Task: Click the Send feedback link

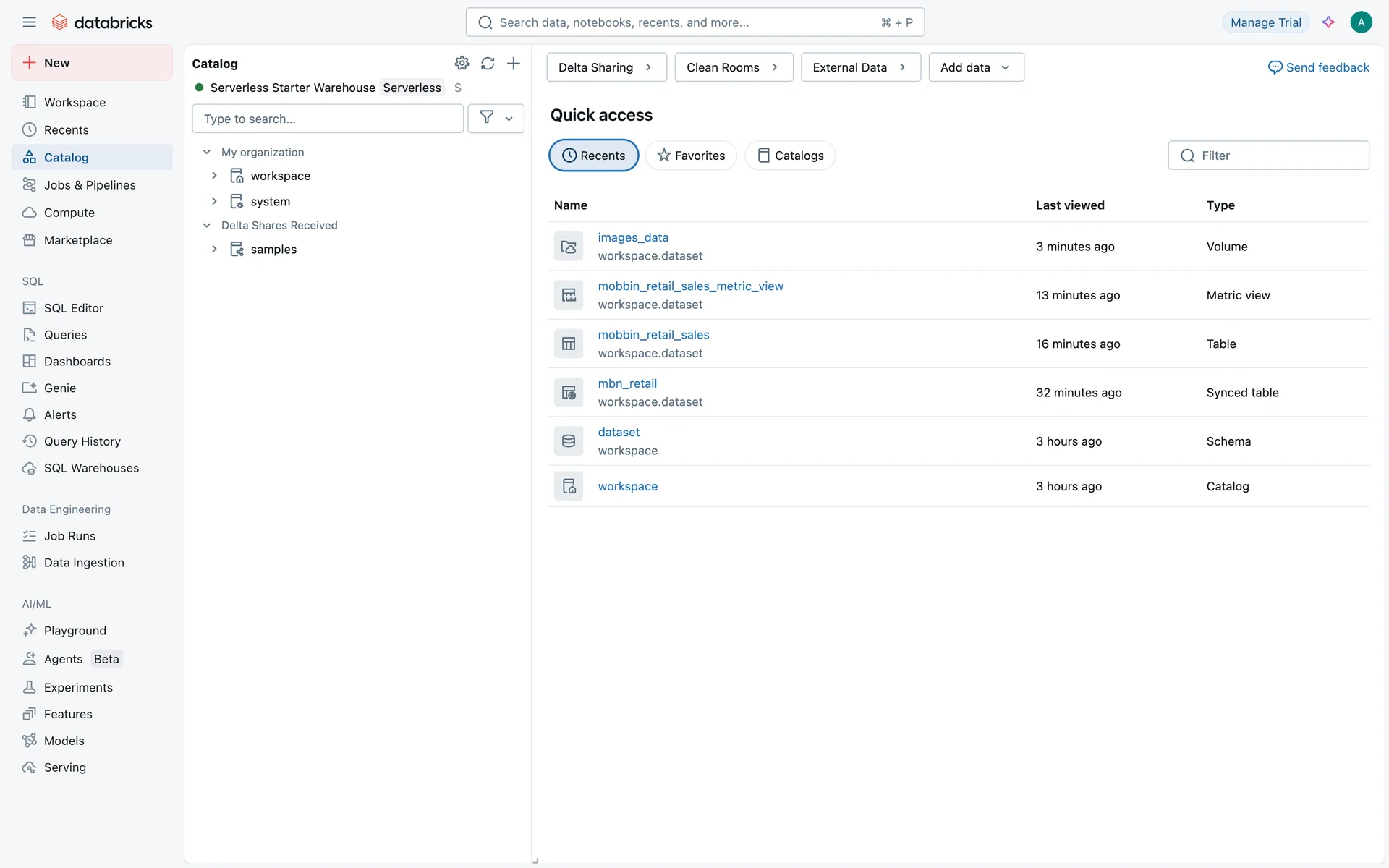Action: tap(1319, 67)
